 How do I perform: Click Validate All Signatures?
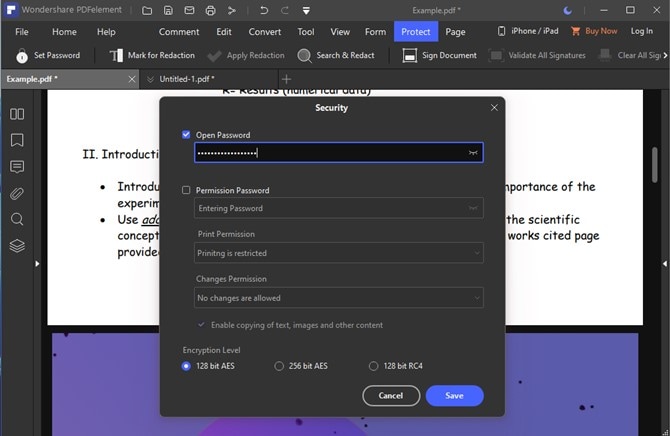(x=537, y=55)
